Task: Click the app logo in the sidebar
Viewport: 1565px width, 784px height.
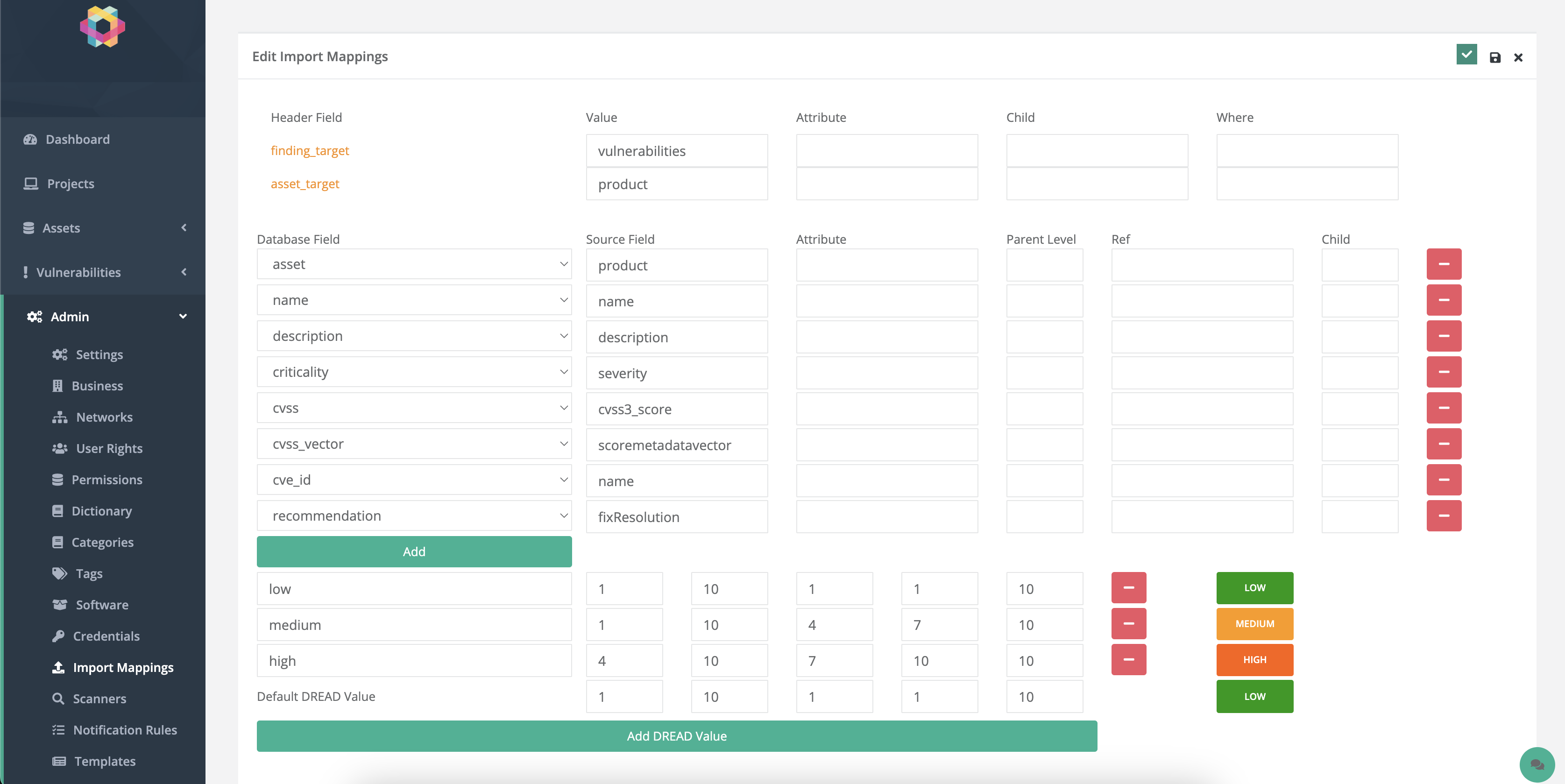Action: (103, 27)
